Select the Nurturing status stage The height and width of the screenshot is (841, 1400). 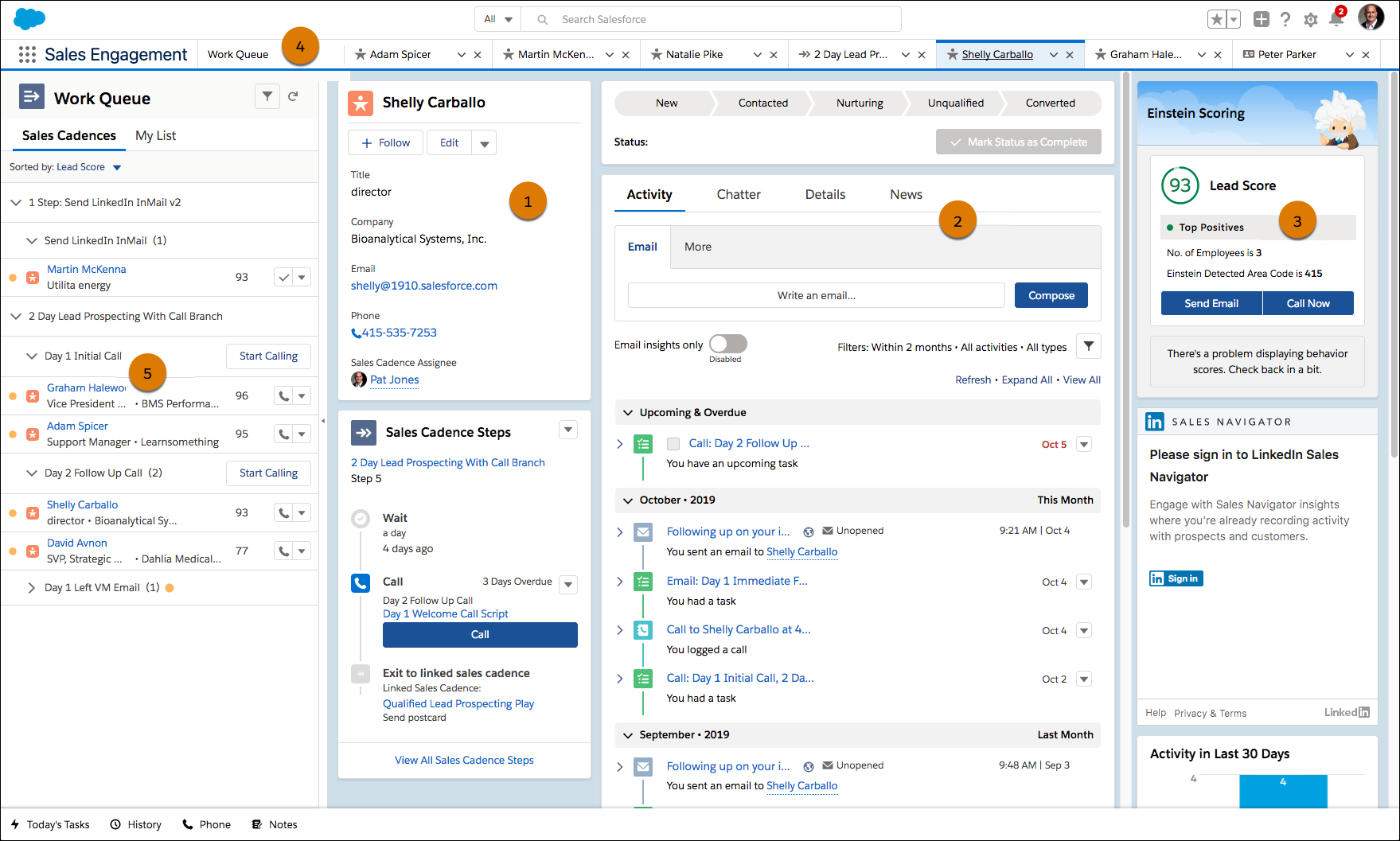pos(860,103)
